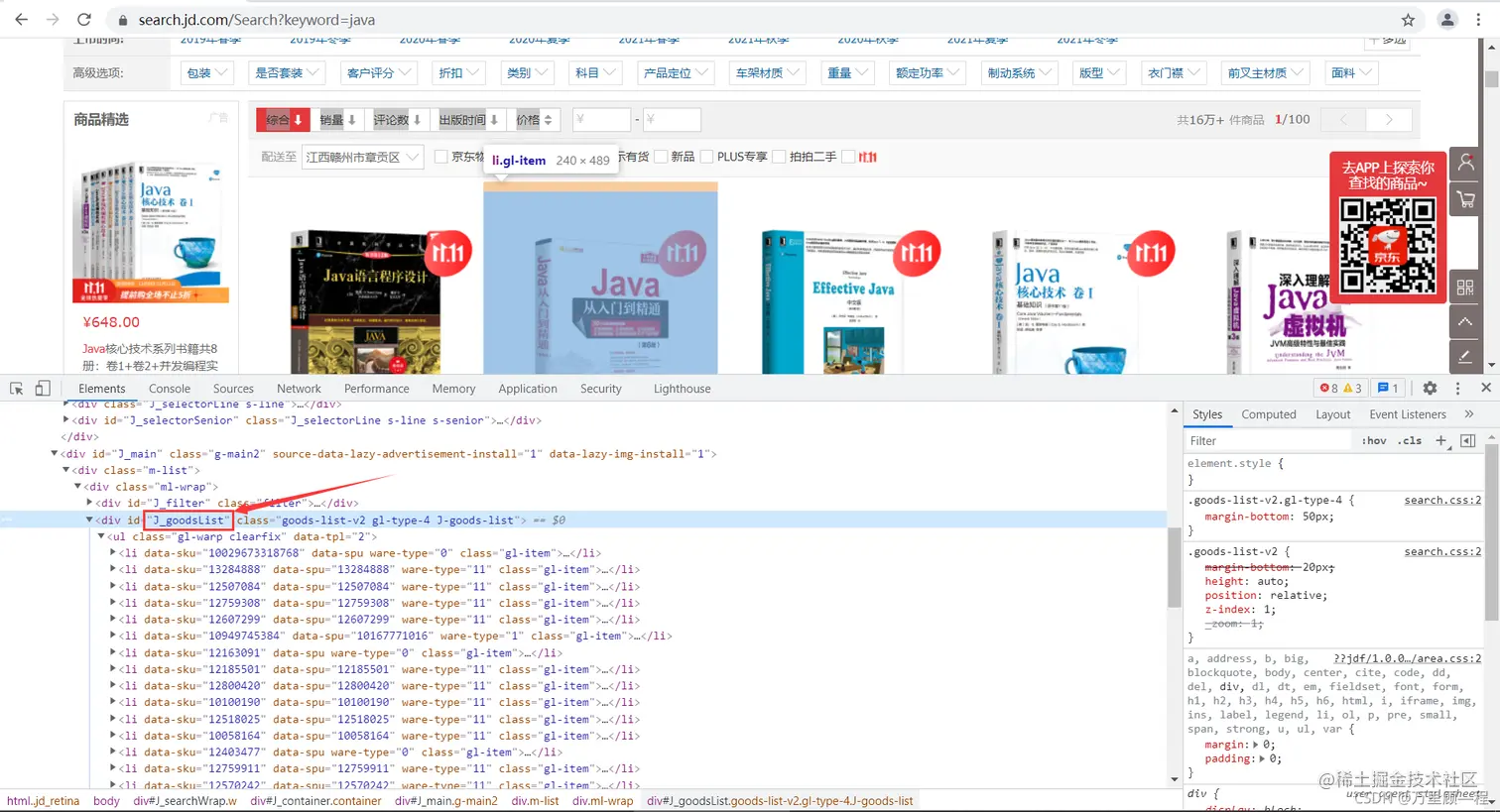Reload the page with refresh icon
Image resolution: width=1500 pixels, height=812 pixels.
[84, 20]
